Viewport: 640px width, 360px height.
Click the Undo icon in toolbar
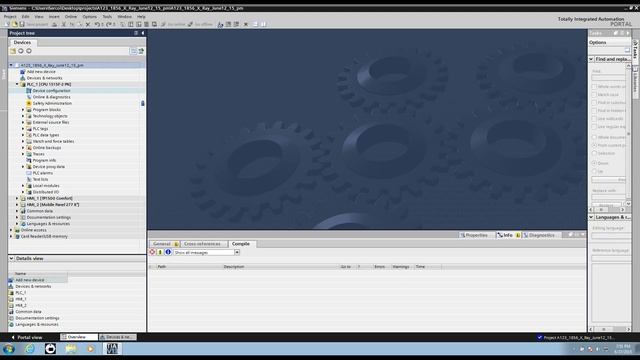[x=97, y=24]
